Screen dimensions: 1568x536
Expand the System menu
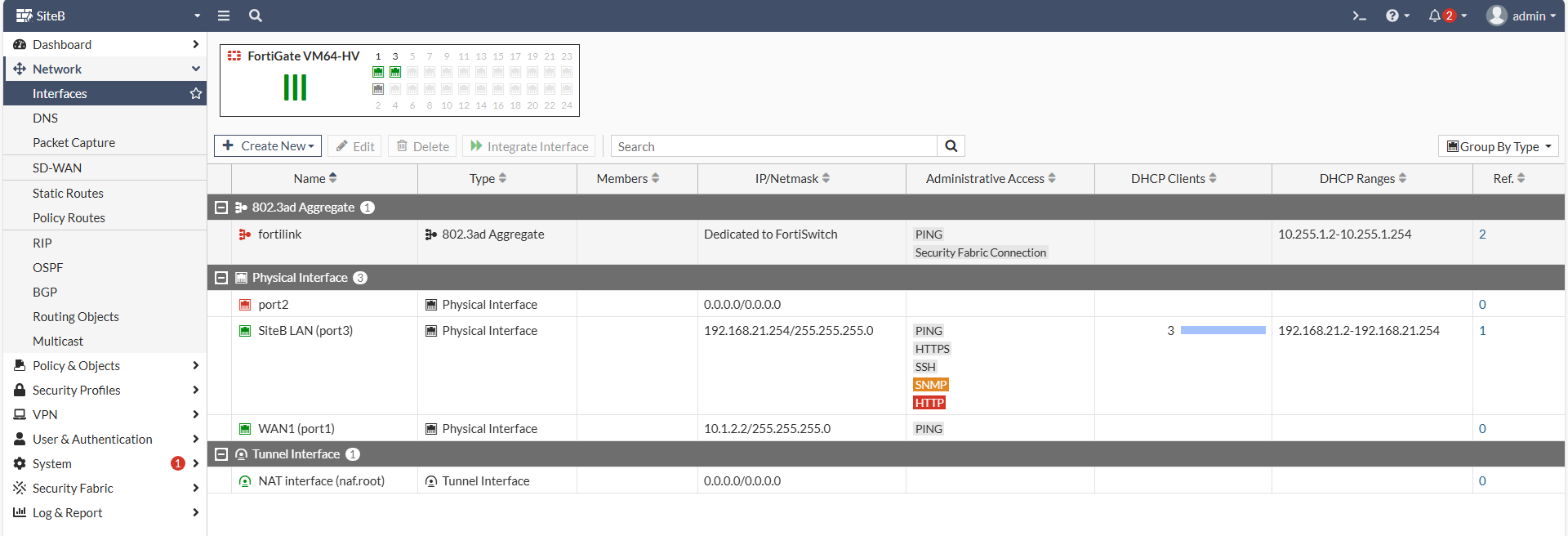coord(105,463)
